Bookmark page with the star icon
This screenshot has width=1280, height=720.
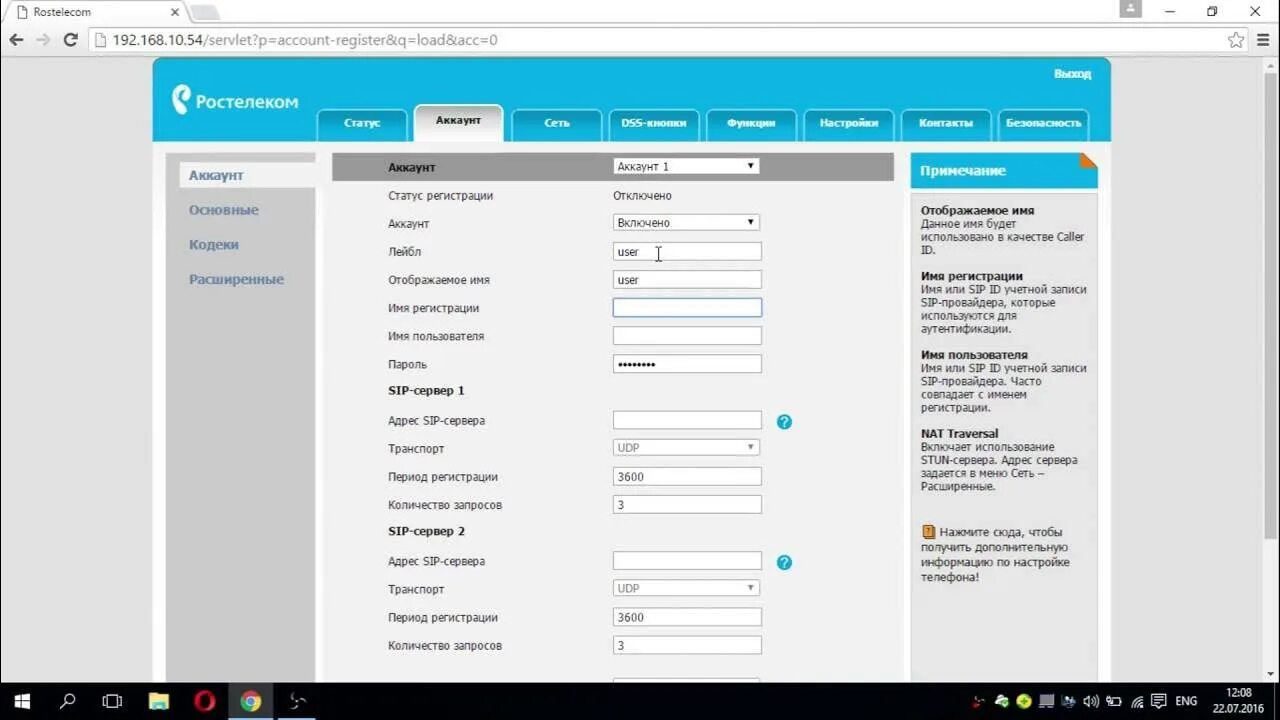pos(1236,40)
